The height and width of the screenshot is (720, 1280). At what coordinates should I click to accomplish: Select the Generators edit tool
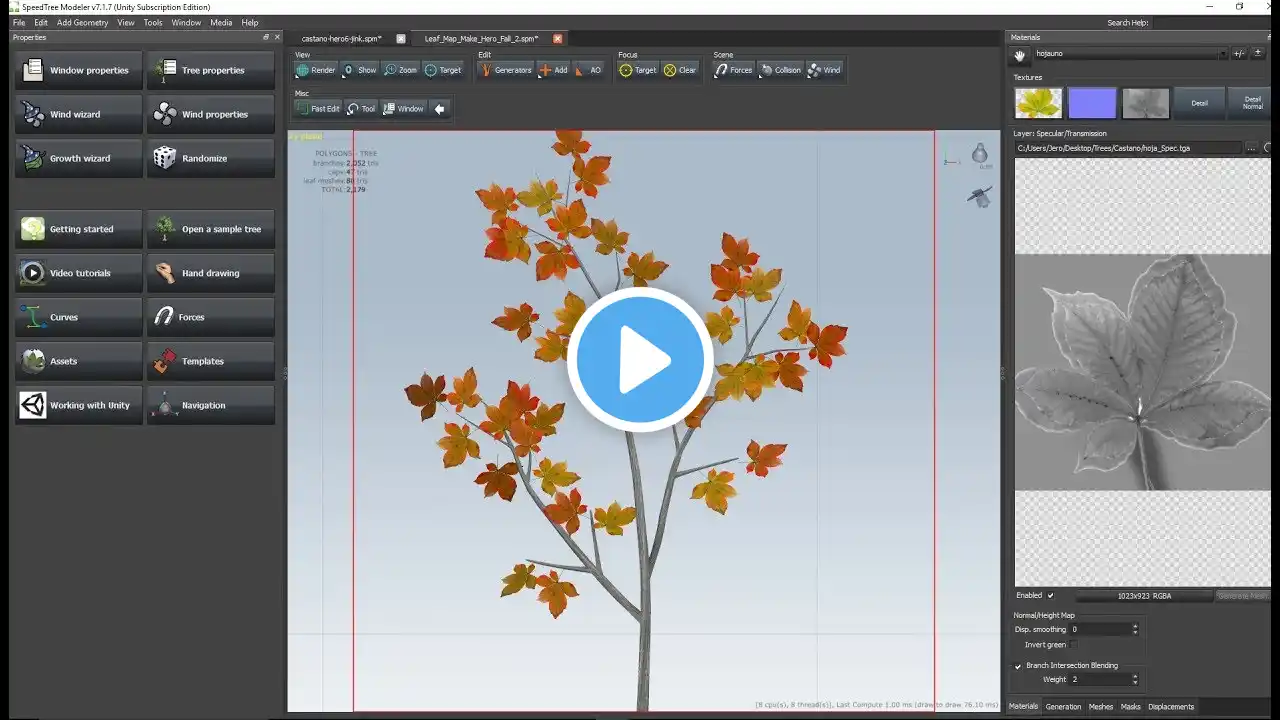point(505,70)
